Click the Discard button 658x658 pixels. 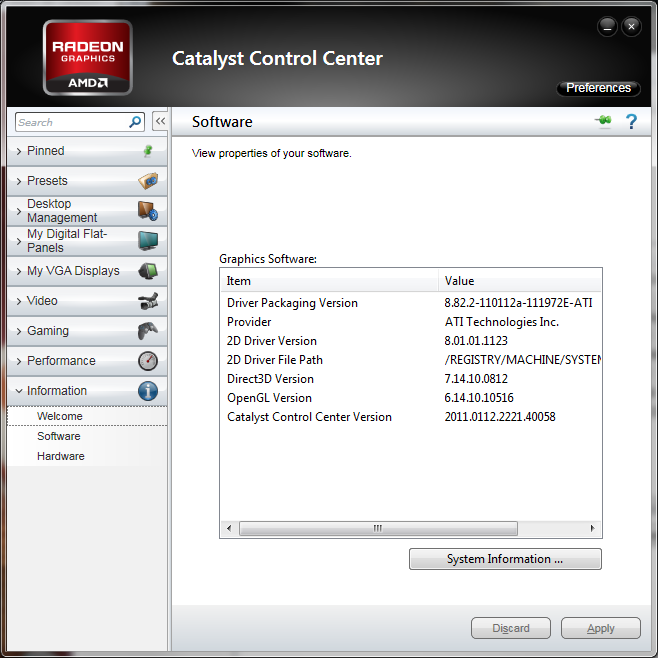pyautogui.click(x=511, y=628)
